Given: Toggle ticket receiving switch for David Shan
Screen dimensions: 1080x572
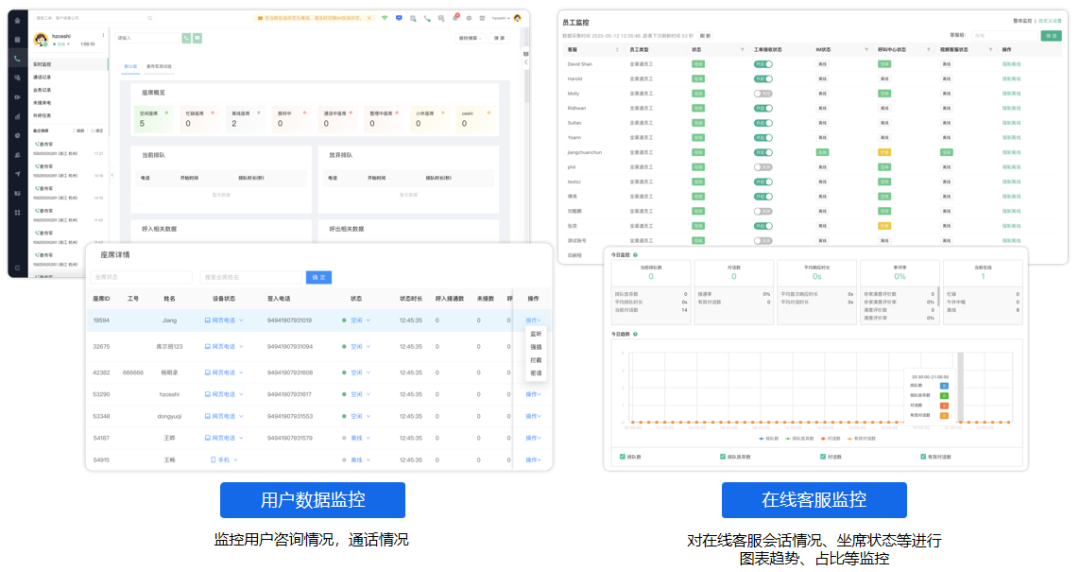Looking at the screenshot, I should click(763, 64).
